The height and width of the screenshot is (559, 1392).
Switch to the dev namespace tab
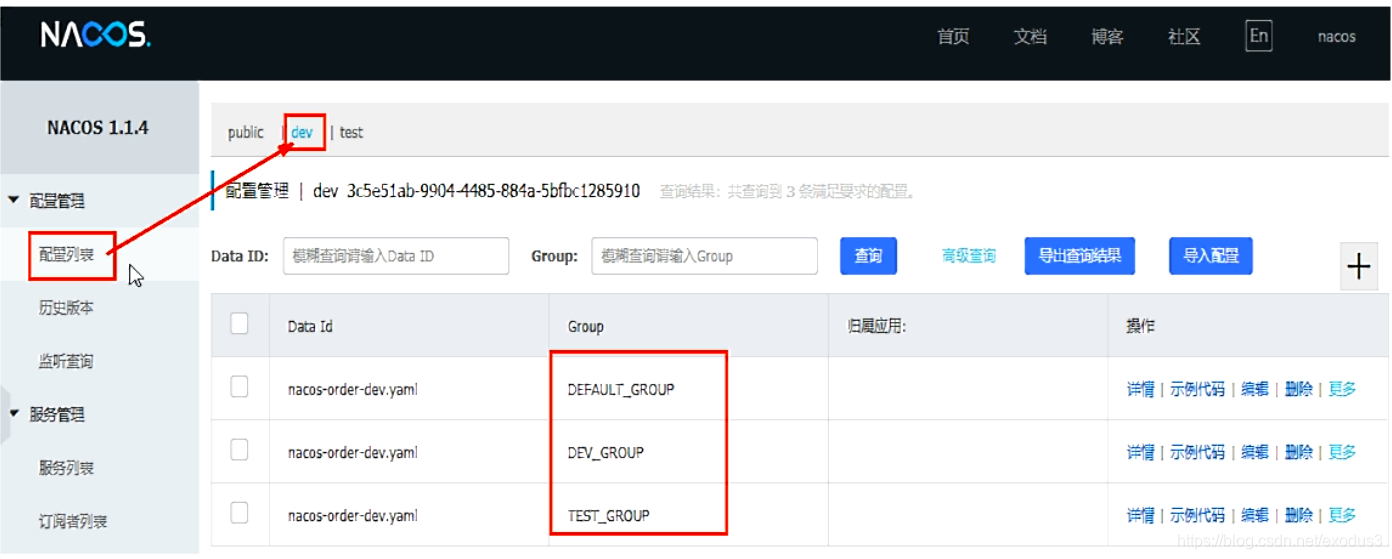[x=302, y=132]
